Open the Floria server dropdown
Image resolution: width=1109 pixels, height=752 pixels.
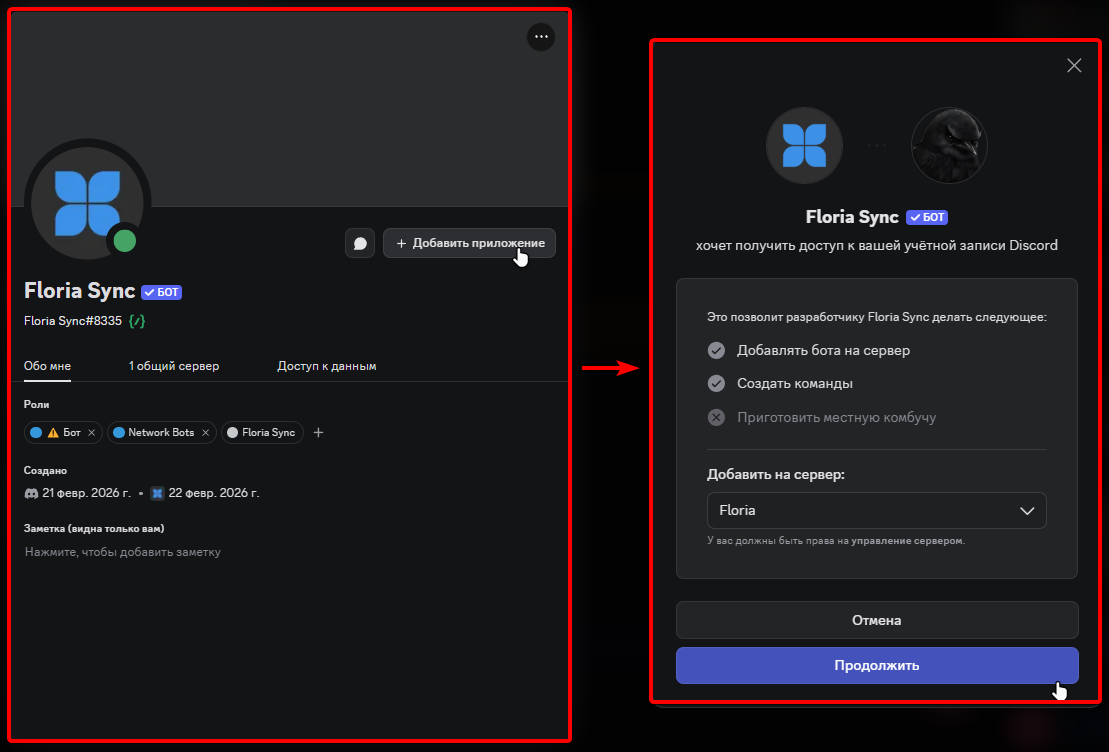click(876, 511)
